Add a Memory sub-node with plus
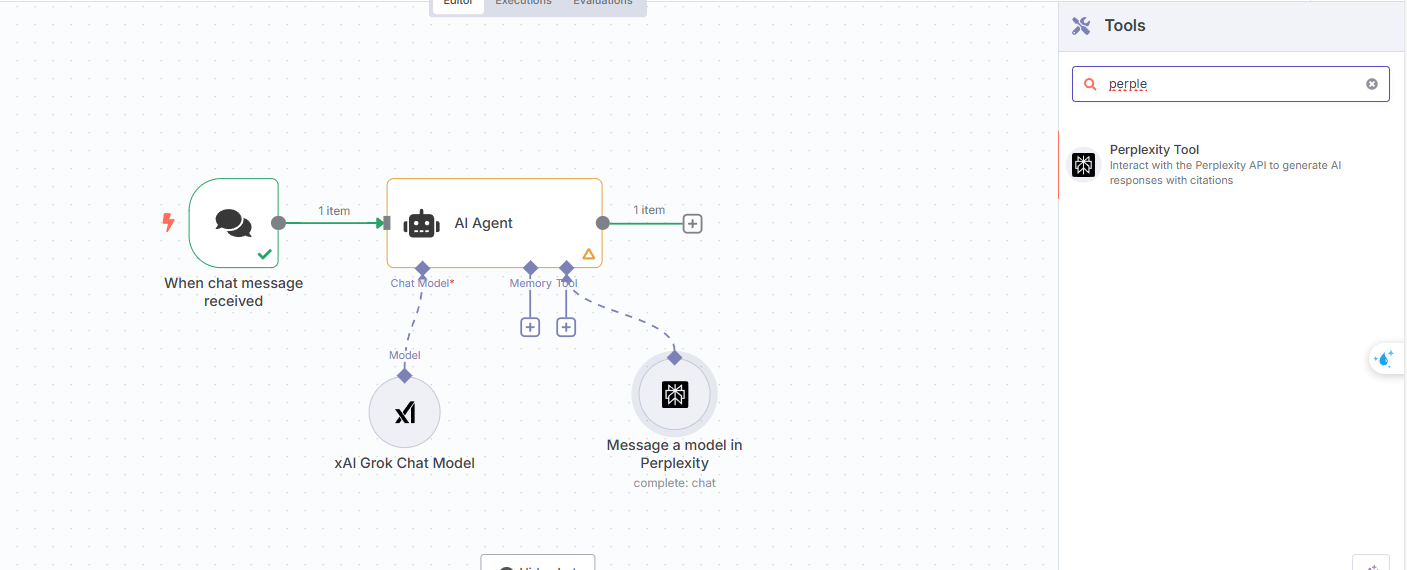This screenshot has width=1407, height=570. [530, 327]
